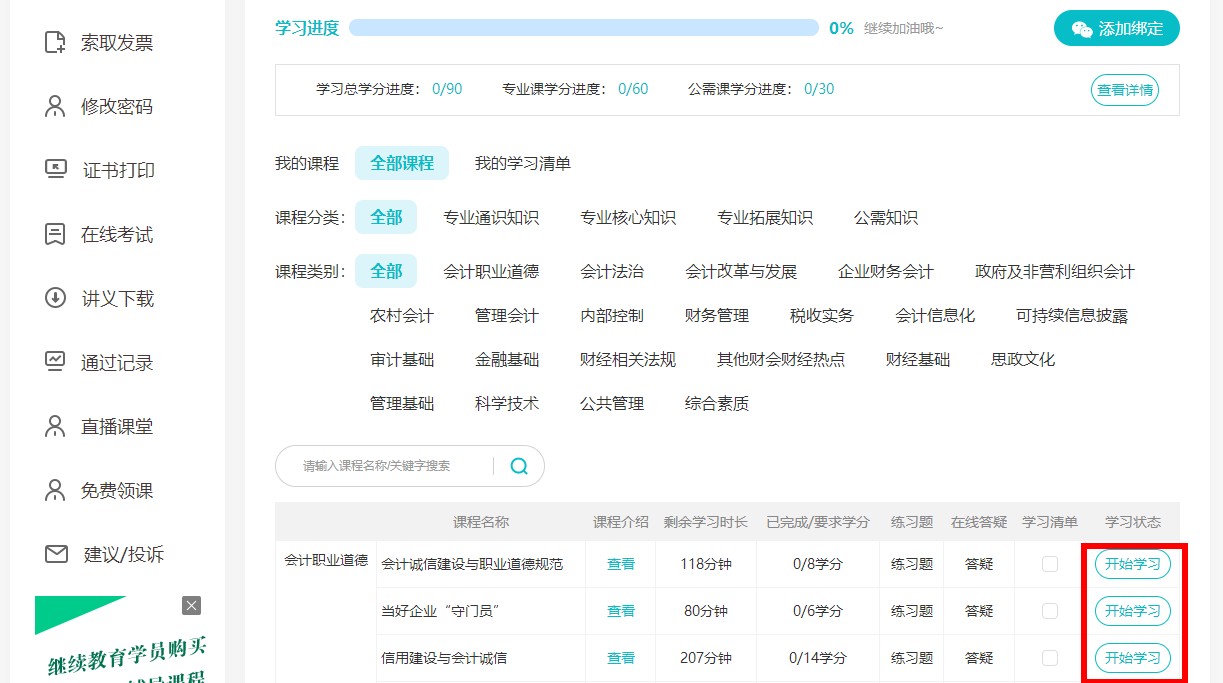The image size is (1223, 683).
Task: Select the 修改密码 password icon
Action: [x=57, y=106]
